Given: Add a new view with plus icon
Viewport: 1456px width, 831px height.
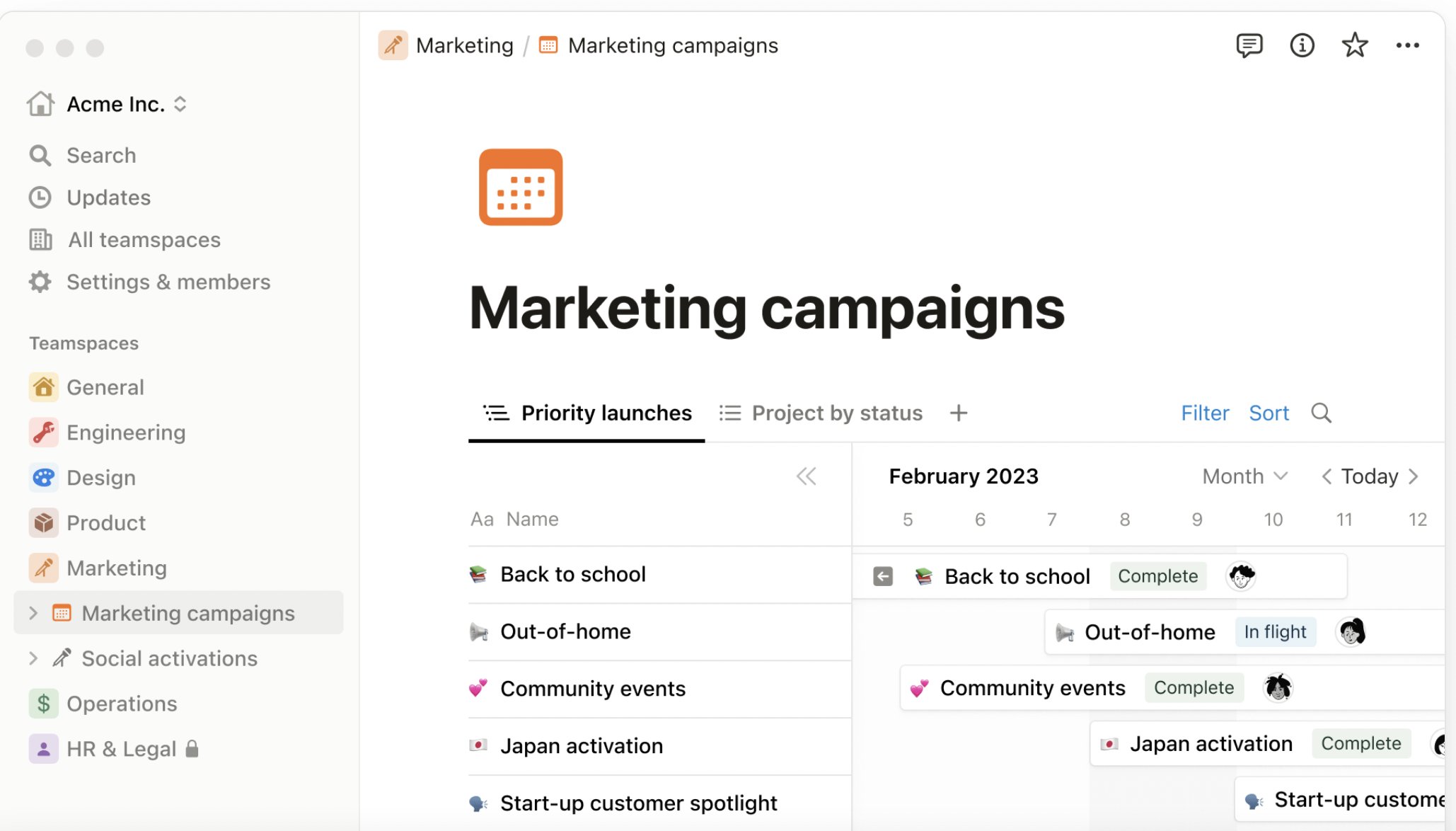Looking at the screenshot, I should (958, 413).
